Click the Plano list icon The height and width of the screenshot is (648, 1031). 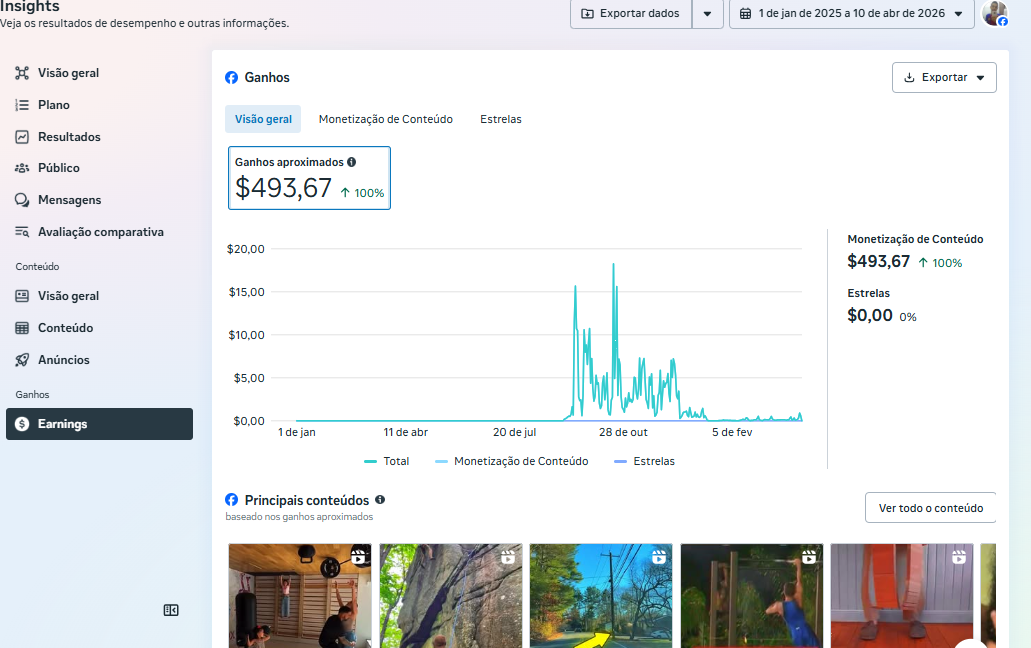pos(22,105)
